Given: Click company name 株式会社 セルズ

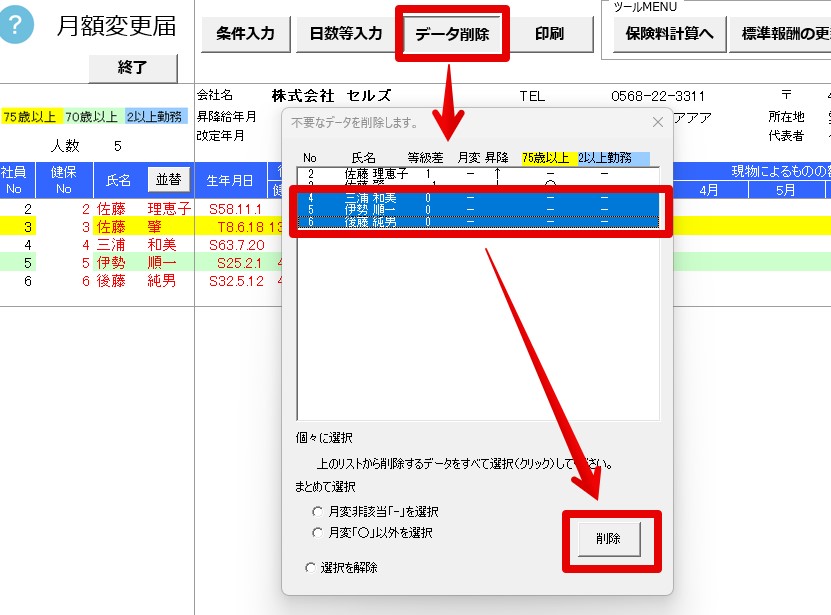Looking at the screenshot, I should coord(332,96).
